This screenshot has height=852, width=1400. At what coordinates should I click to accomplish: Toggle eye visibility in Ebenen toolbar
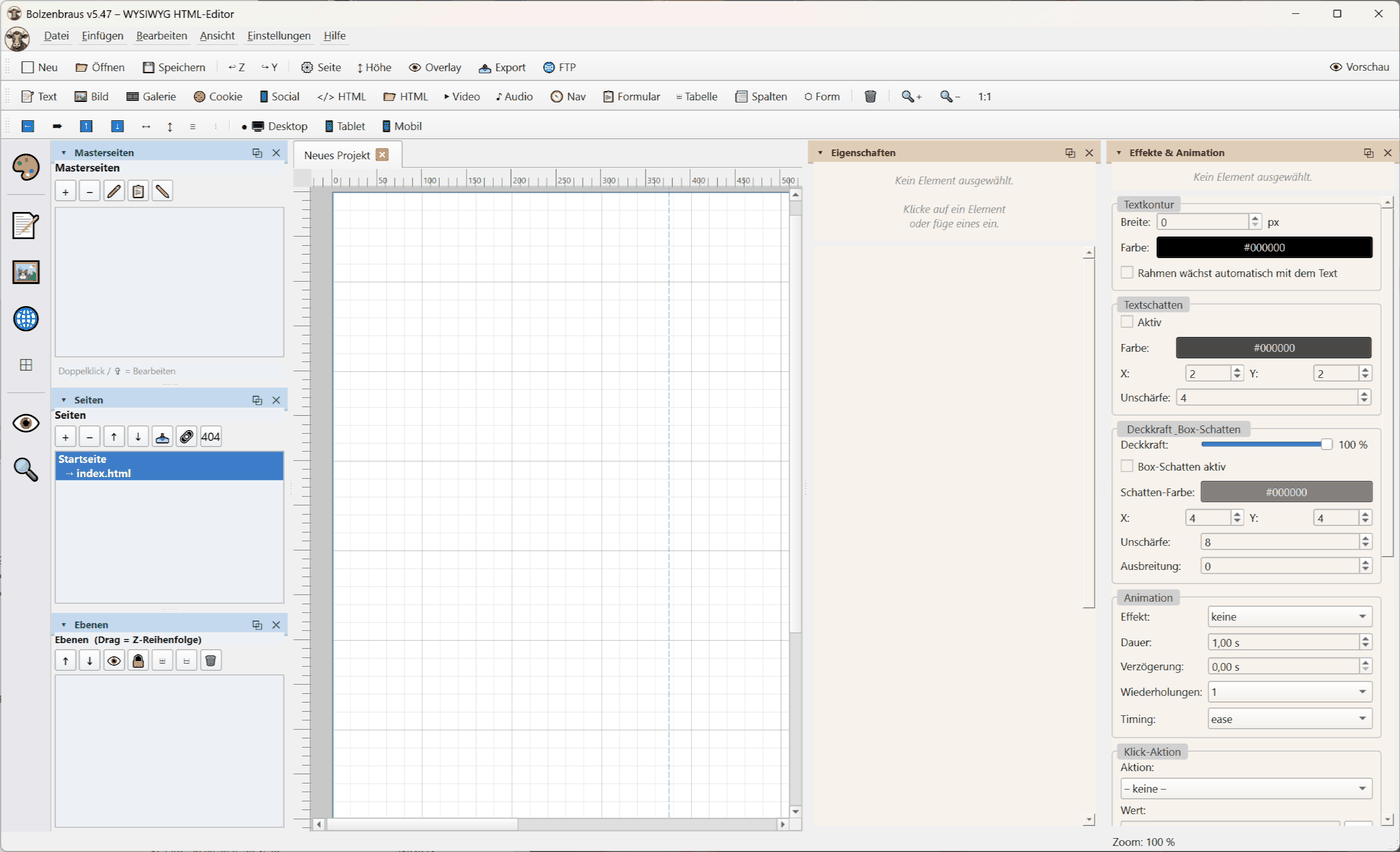click(x=114, y=660)
